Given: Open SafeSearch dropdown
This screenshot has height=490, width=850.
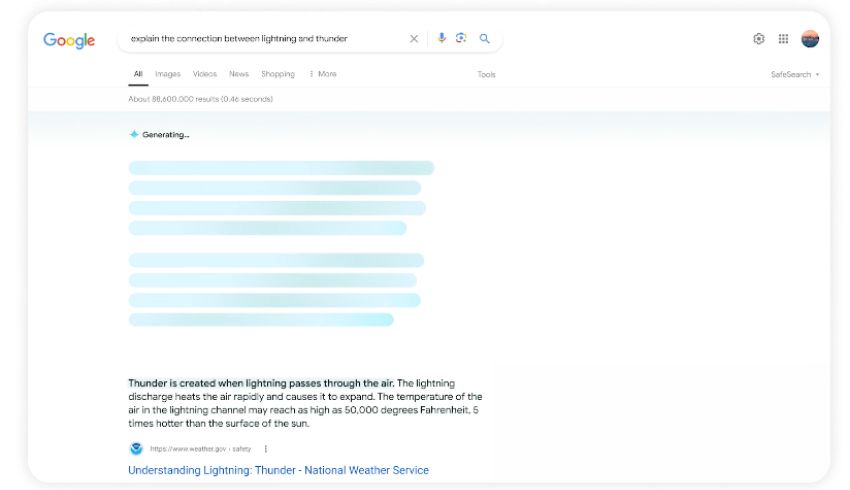Looking at the screenshot, I should tap(795, 75).
